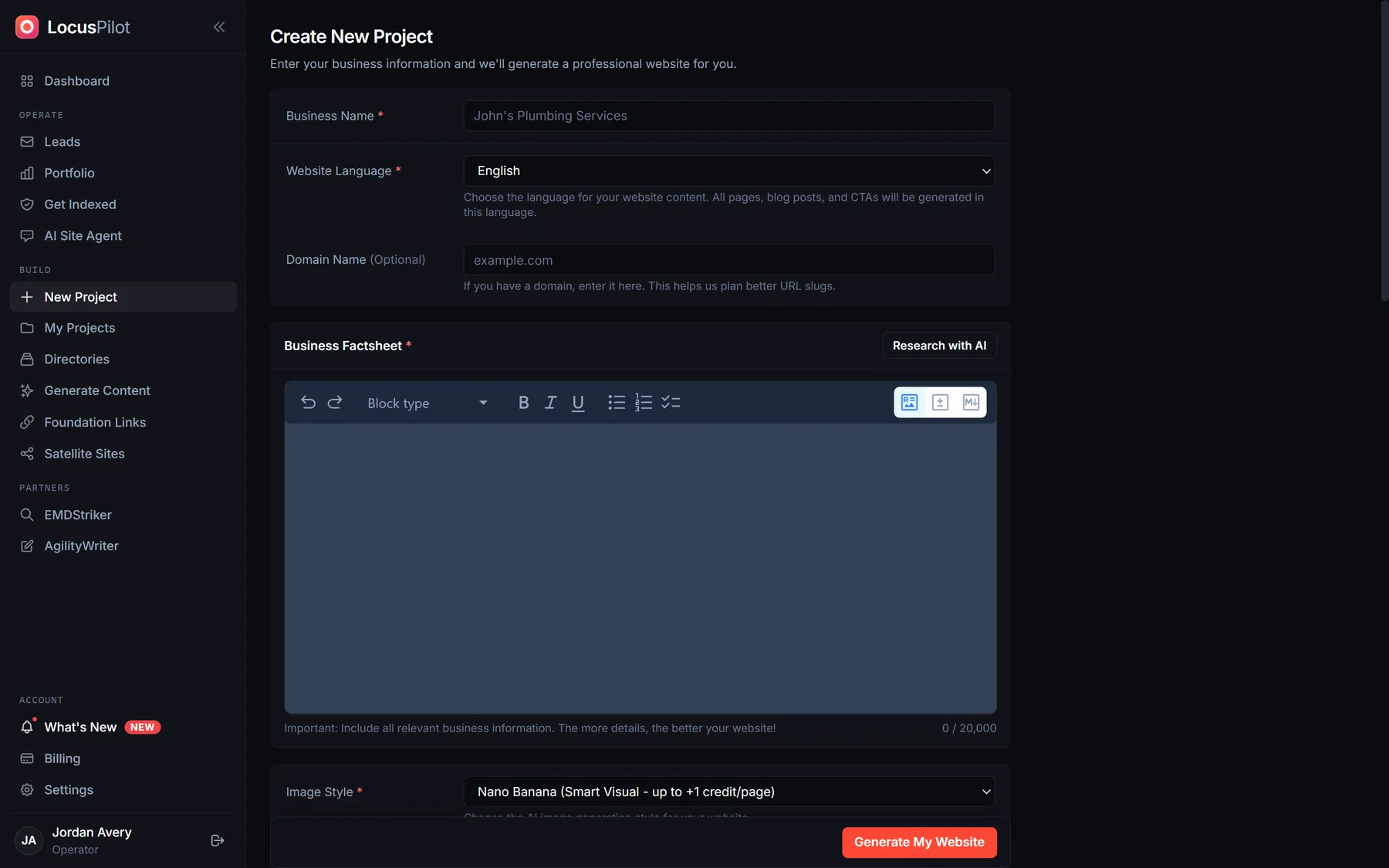Go to Leads in the sidebar

(123, 142)
